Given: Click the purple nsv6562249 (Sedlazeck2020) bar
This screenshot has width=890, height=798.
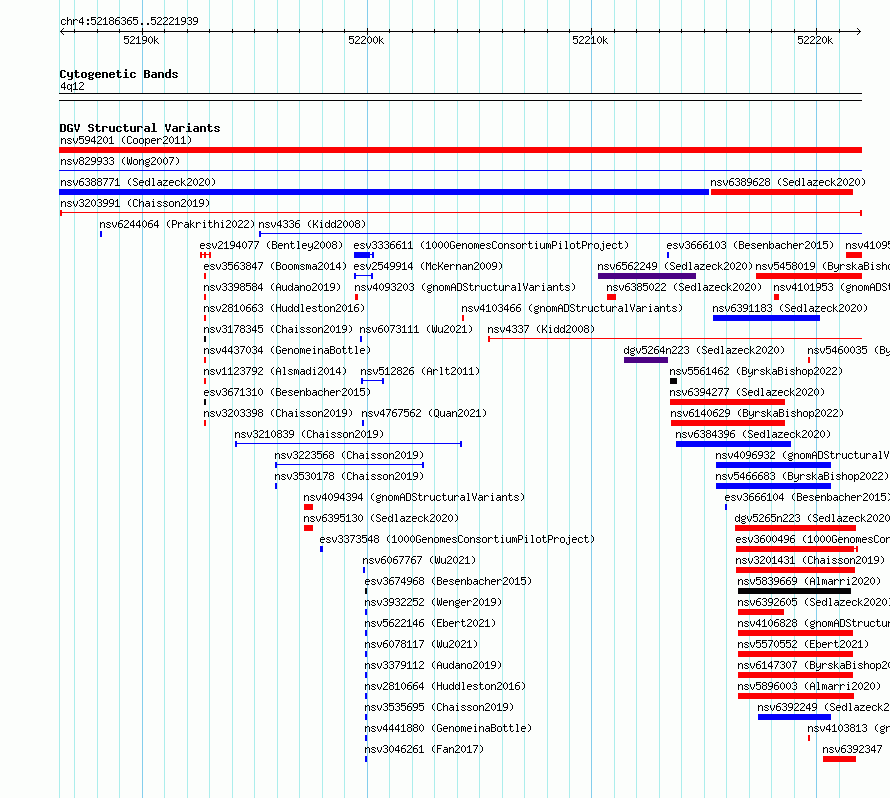Looking at the screenshot, I should [x=646, y=276].
